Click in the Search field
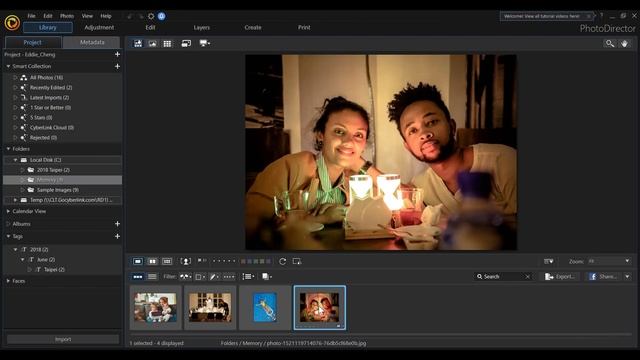This screenshot has width=640, height=360. [x=502, y=277]
